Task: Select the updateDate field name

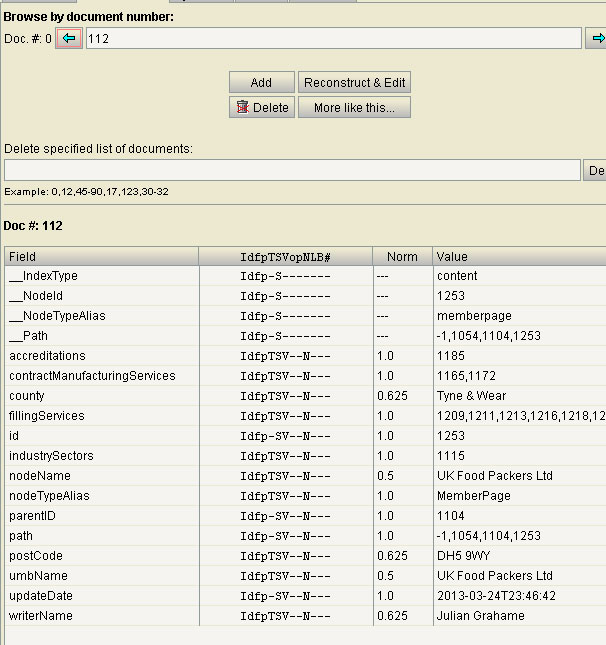Action: (41, 596)
